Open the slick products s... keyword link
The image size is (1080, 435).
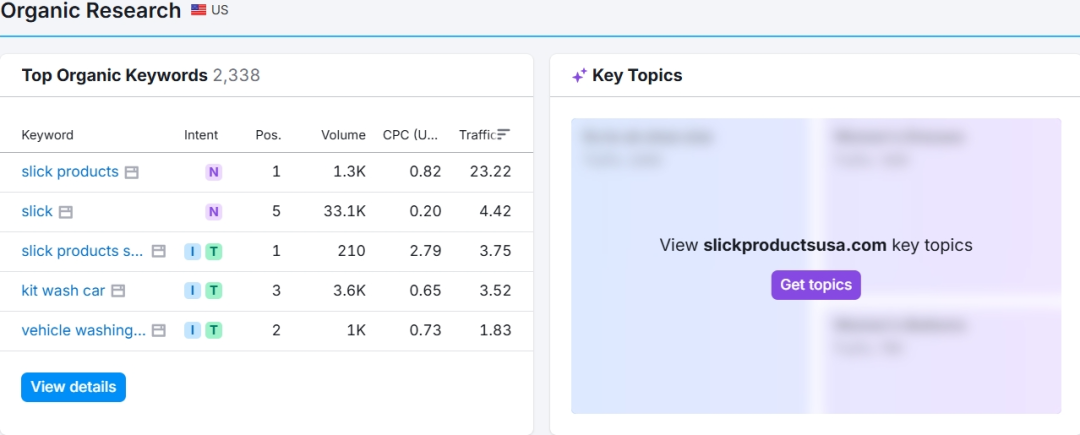click(83, 251)
